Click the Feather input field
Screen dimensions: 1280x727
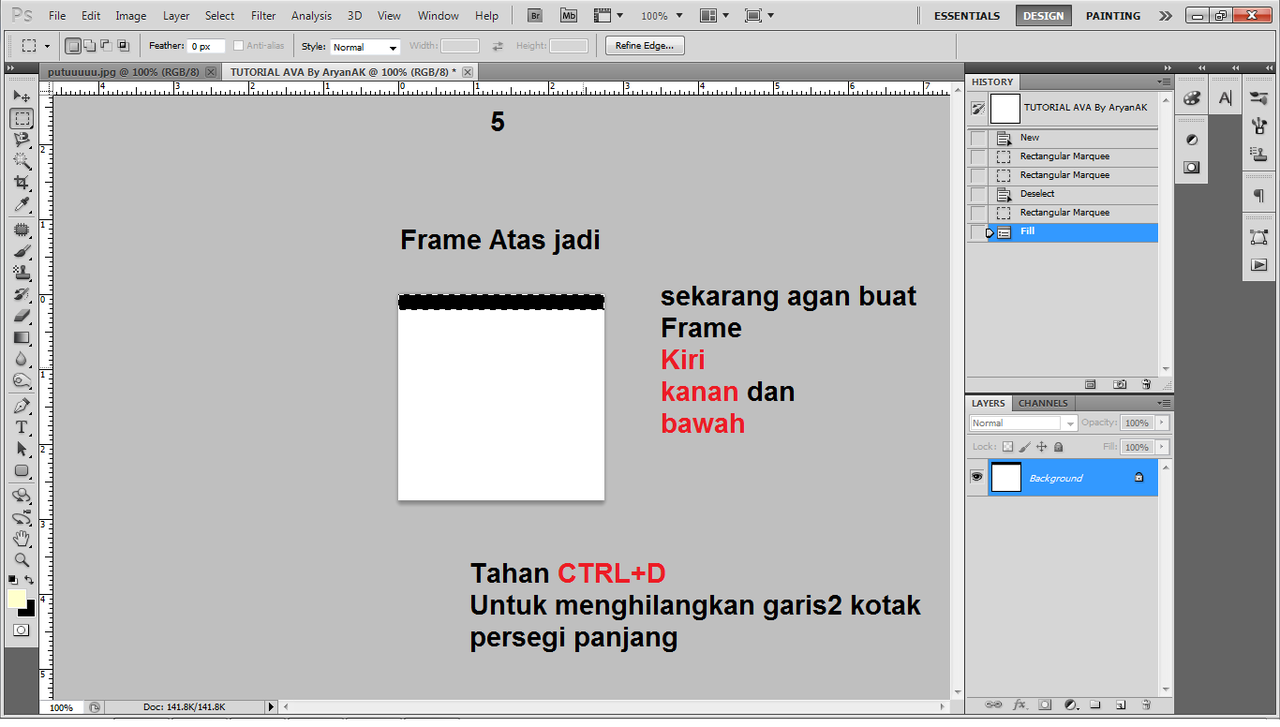[x=207, y=47]
